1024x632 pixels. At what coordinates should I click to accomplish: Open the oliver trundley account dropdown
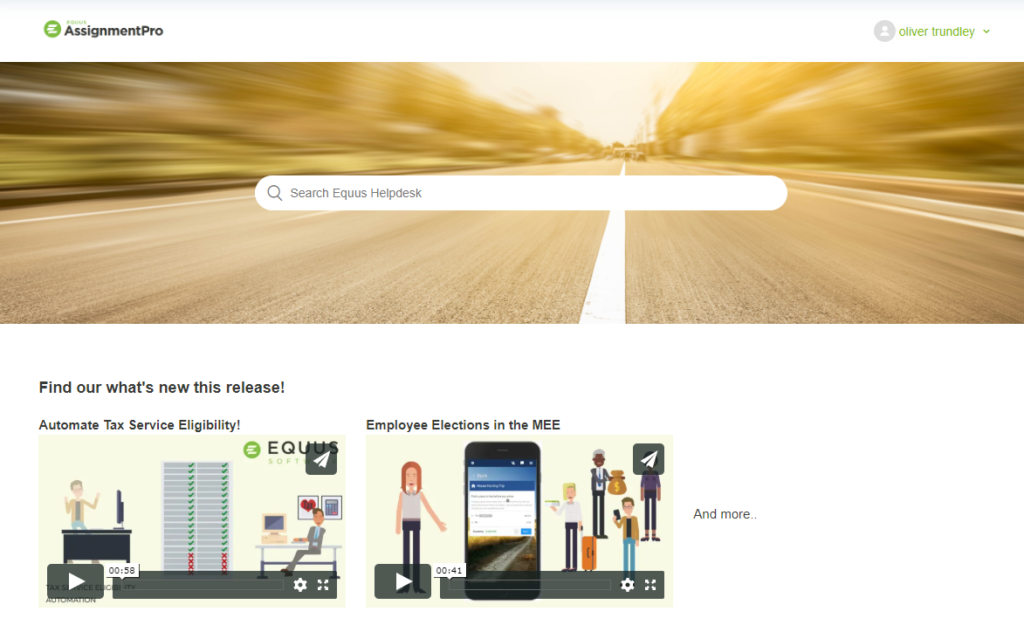coord(988,31)
